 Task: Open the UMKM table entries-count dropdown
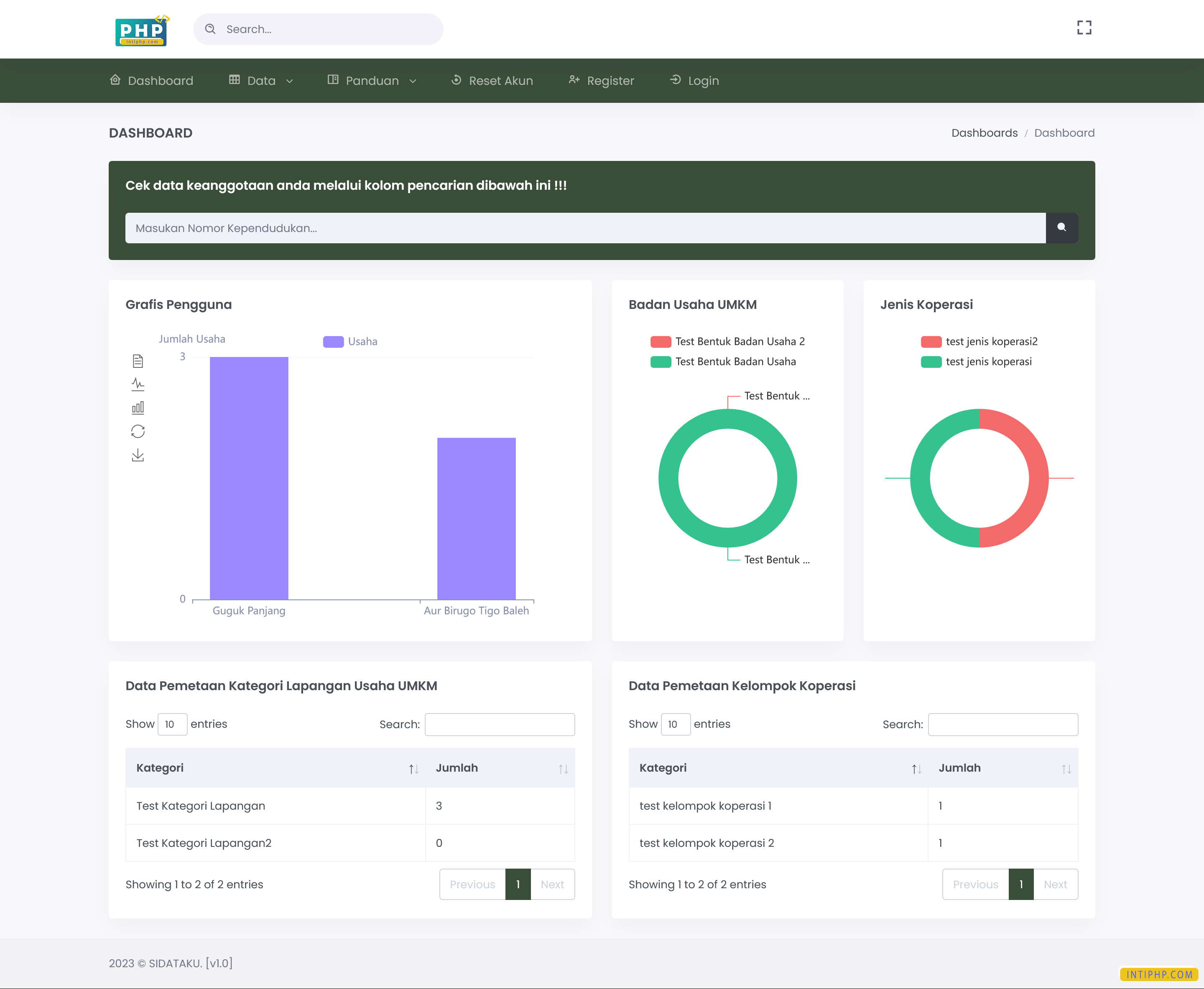coord(172,724)
